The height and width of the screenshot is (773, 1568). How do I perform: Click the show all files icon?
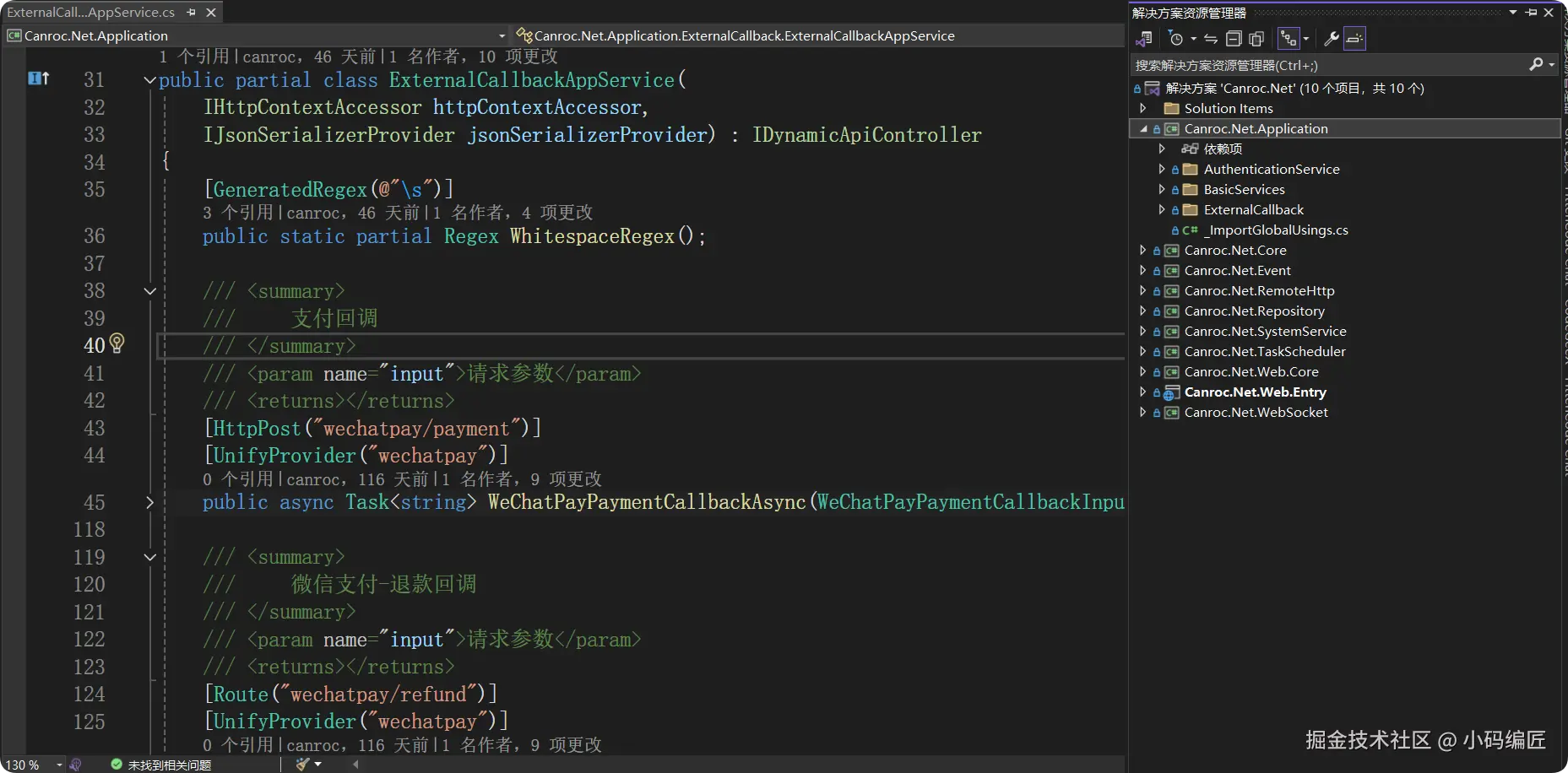(1256, 39)
